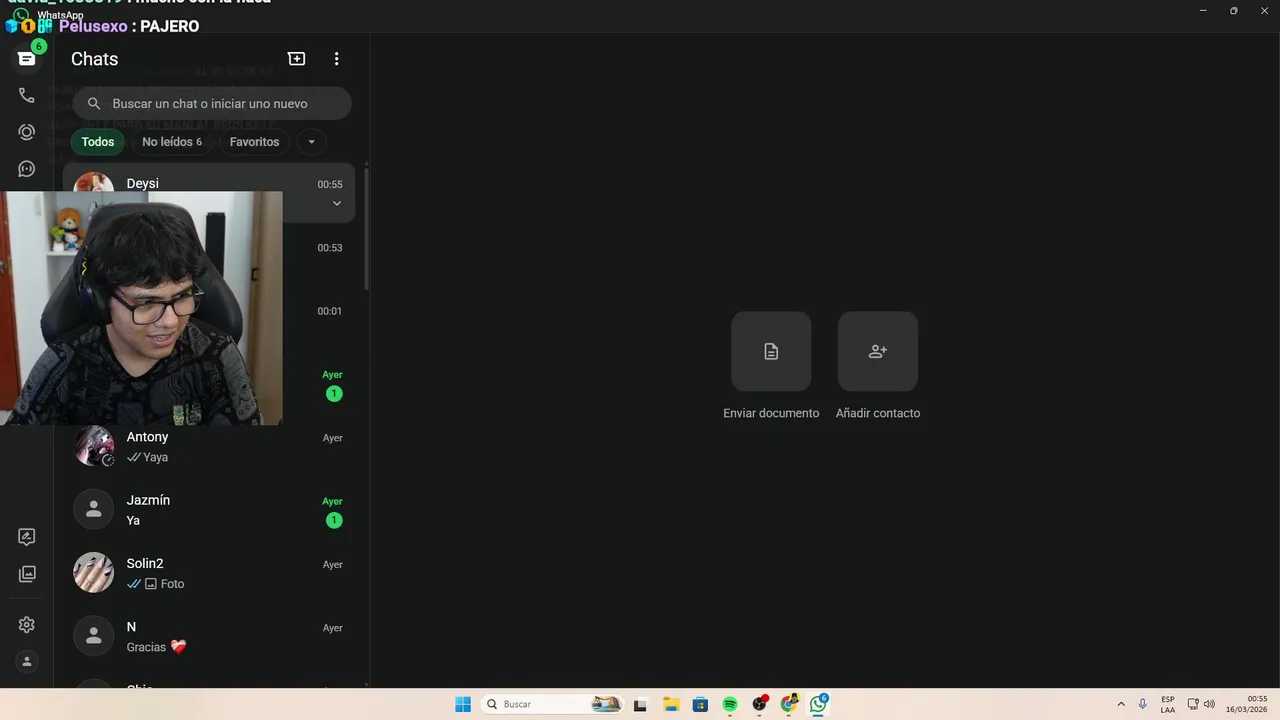Viewport: 1280px width, 720px height.
Task: Open the Antony chat with 'Yaya' message
Action: pyautogui.click(x=209, y=446)
